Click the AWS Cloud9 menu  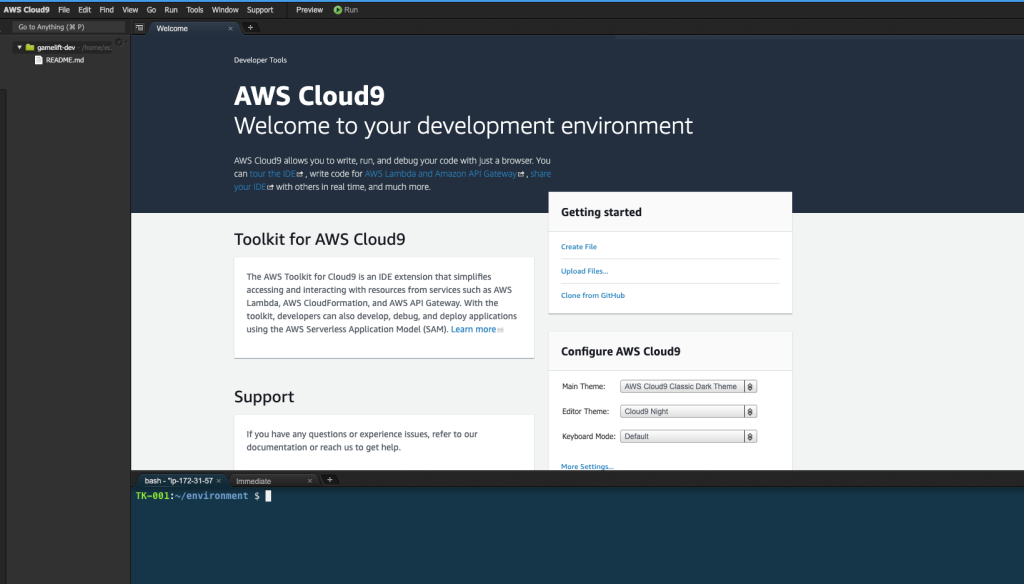point(27,10)
